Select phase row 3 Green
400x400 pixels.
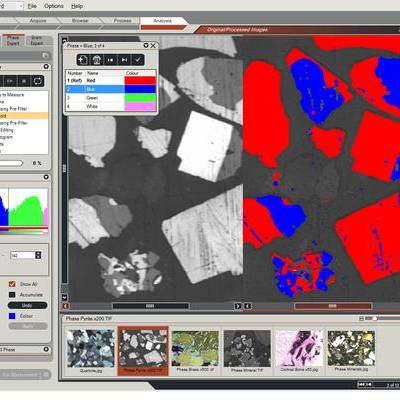(x=111, y=98)
